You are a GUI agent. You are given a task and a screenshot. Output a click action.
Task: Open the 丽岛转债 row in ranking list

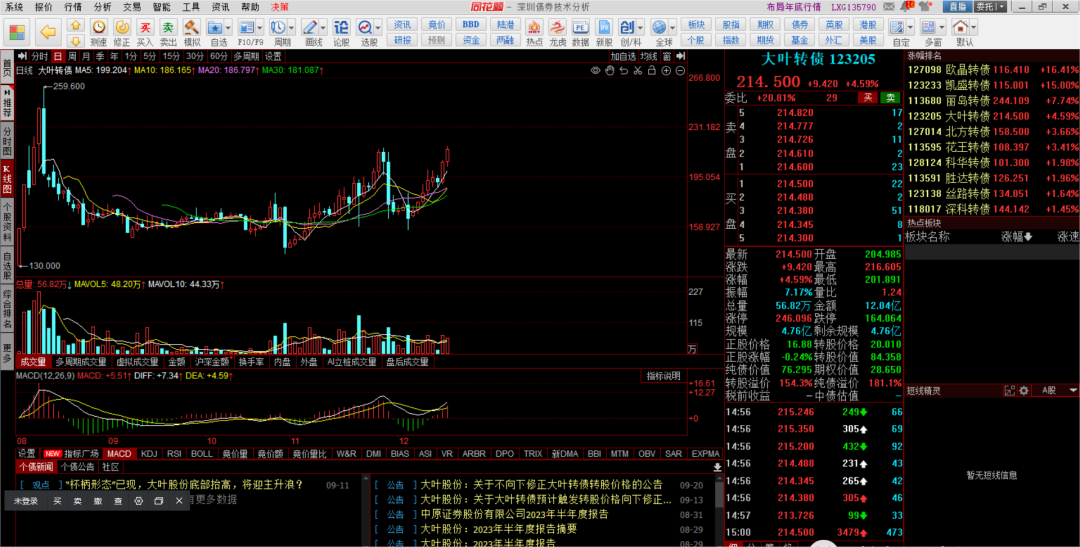(992, 101)
